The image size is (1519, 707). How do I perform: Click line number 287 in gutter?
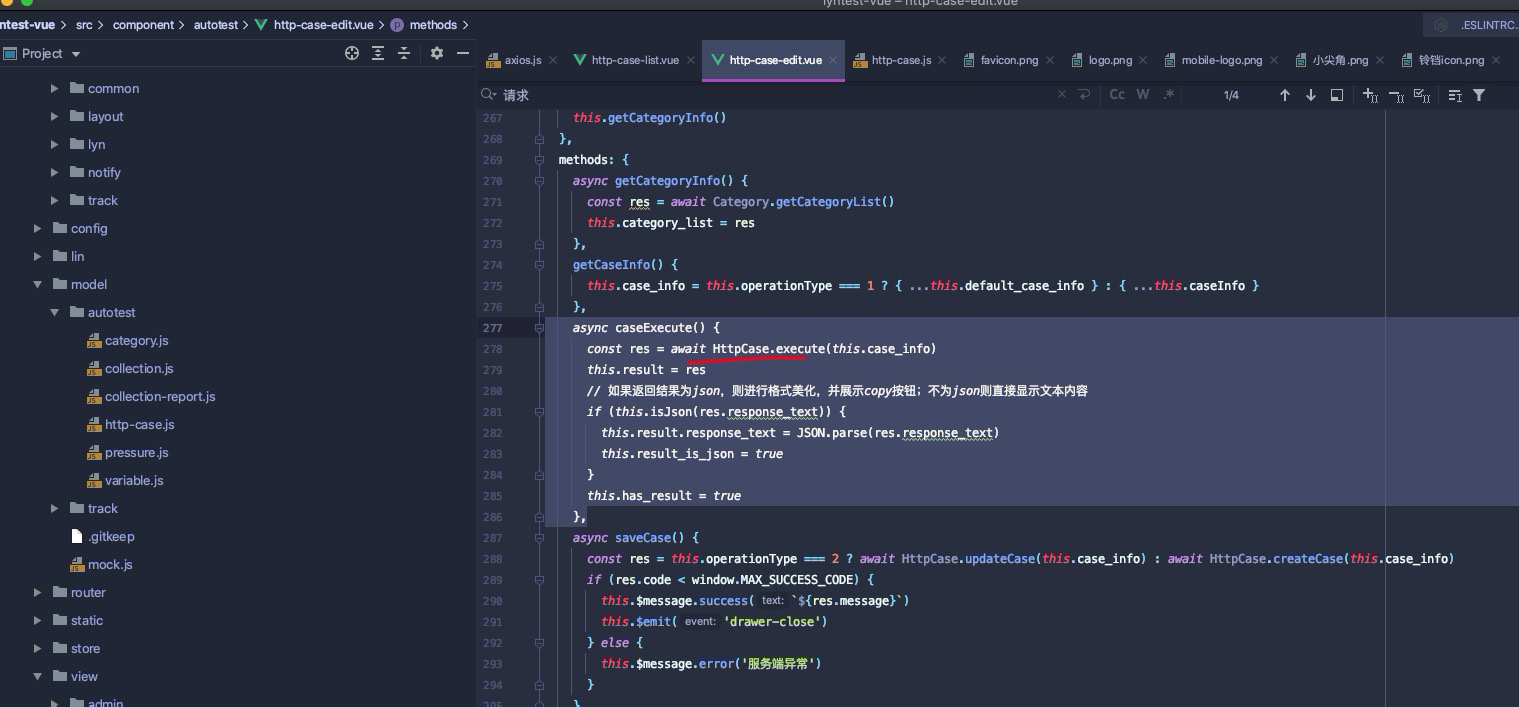pyautogui.click(x=492, y=538)
